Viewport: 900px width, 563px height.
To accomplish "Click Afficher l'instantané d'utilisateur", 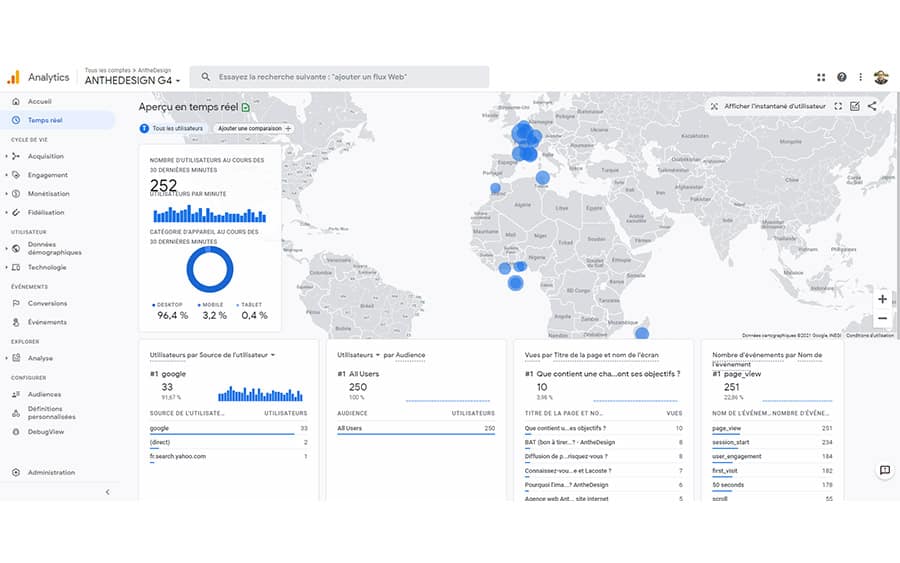I will (769, 106).
